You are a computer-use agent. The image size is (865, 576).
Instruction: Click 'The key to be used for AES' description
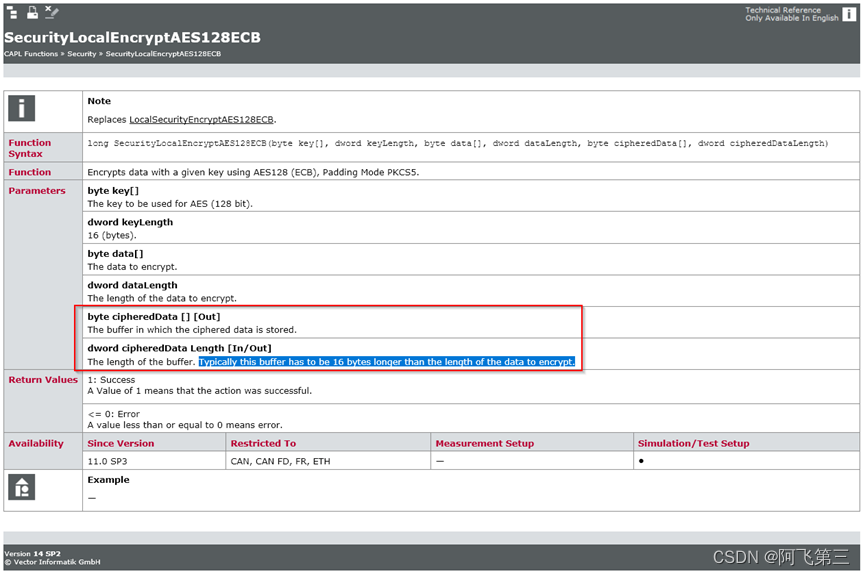(x=170, y=204)
